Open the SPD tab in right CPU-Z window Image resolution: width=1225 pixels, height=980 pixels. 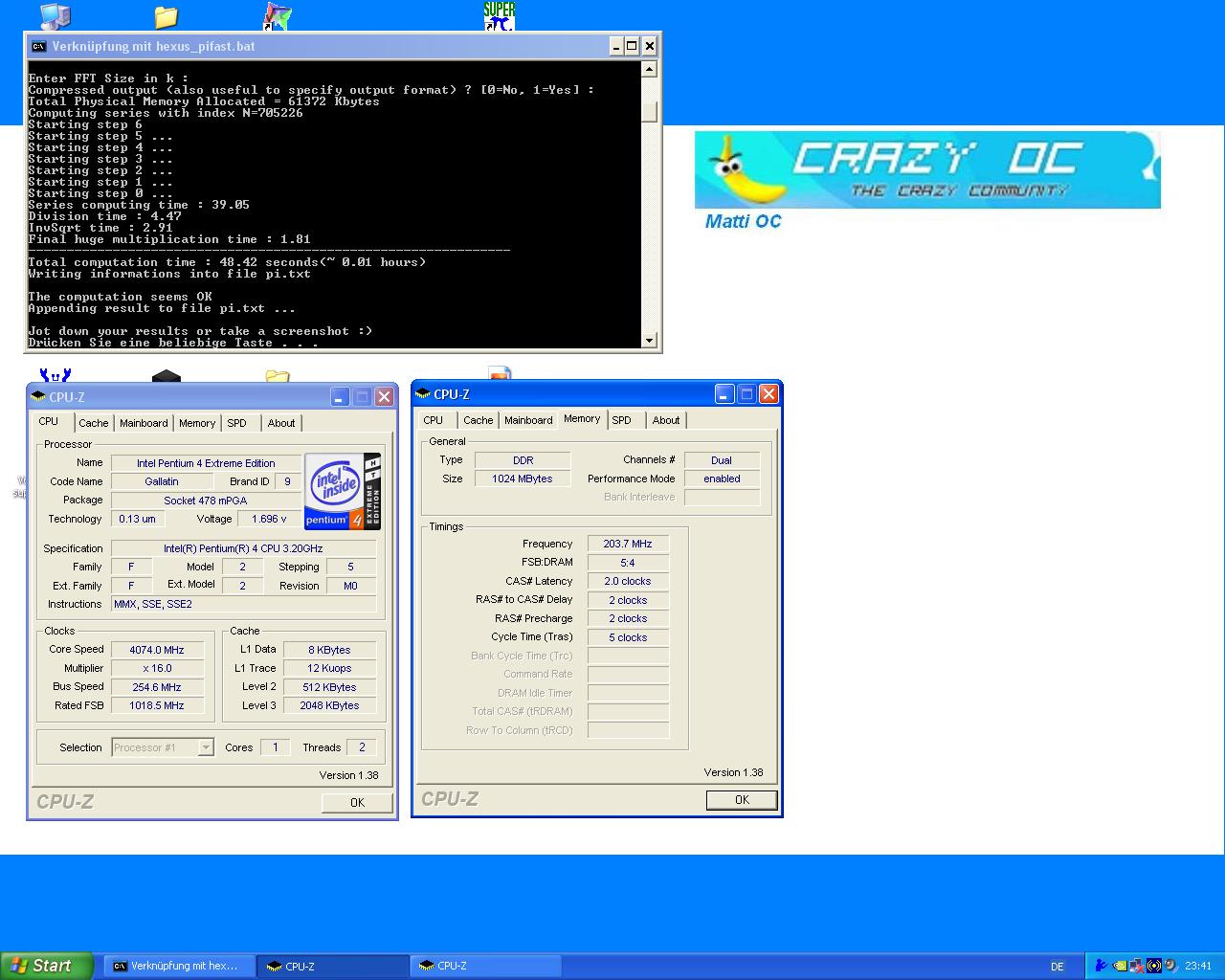click(x=622, y=420)
